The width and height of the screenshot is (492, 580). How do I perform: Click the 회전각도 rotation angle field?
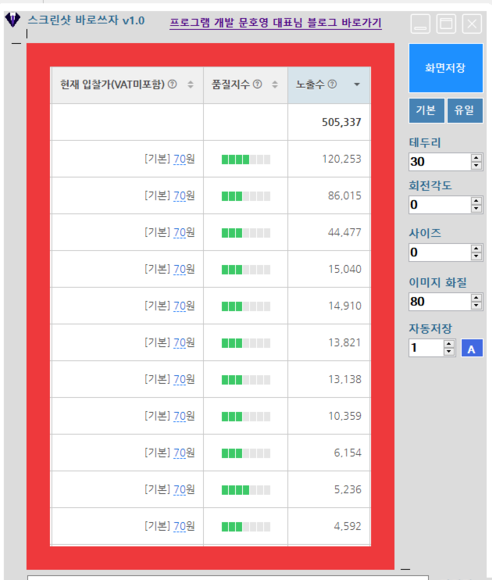439,205
